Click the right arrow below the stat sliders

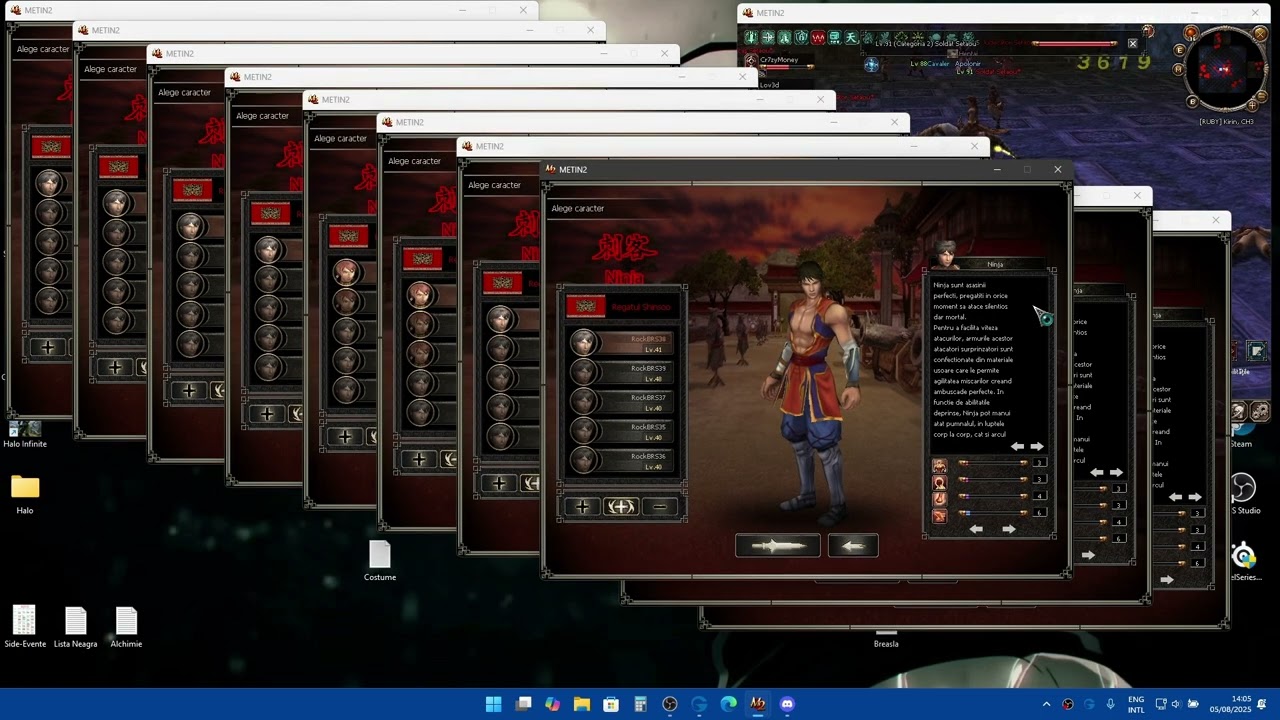click(x=1008, y=529)
